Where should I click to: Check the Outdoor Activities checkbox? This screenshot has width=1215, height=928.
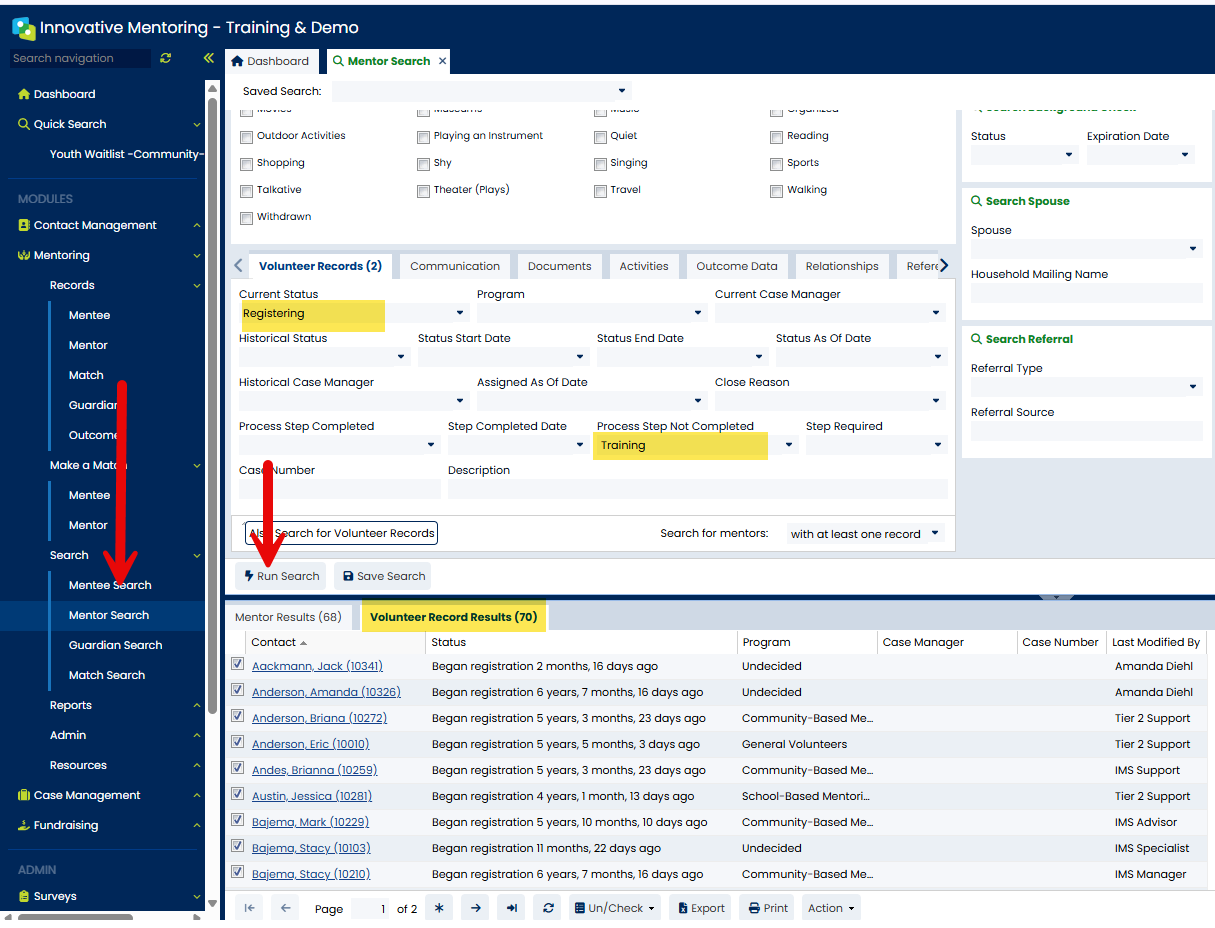click(x=247, y=137)
